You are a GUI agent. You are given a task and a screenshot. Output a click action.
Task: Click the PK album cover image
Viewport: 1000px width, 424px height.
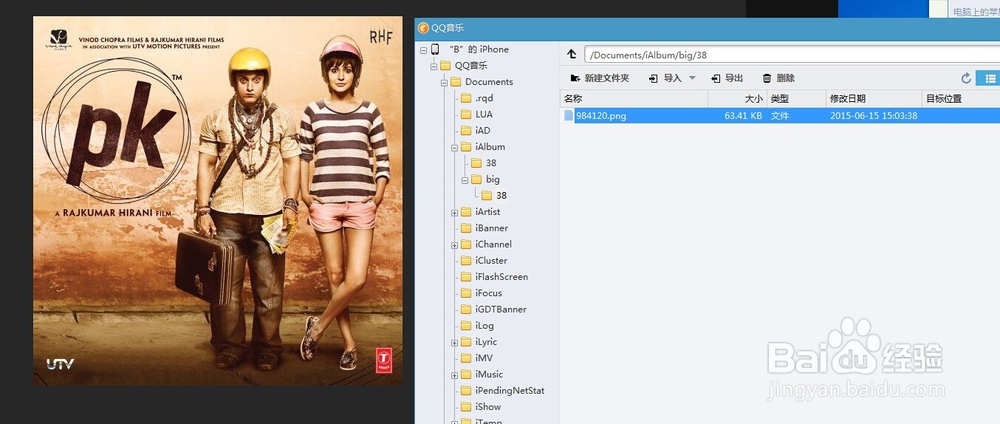pyautogui.click(x=217, y=201)
